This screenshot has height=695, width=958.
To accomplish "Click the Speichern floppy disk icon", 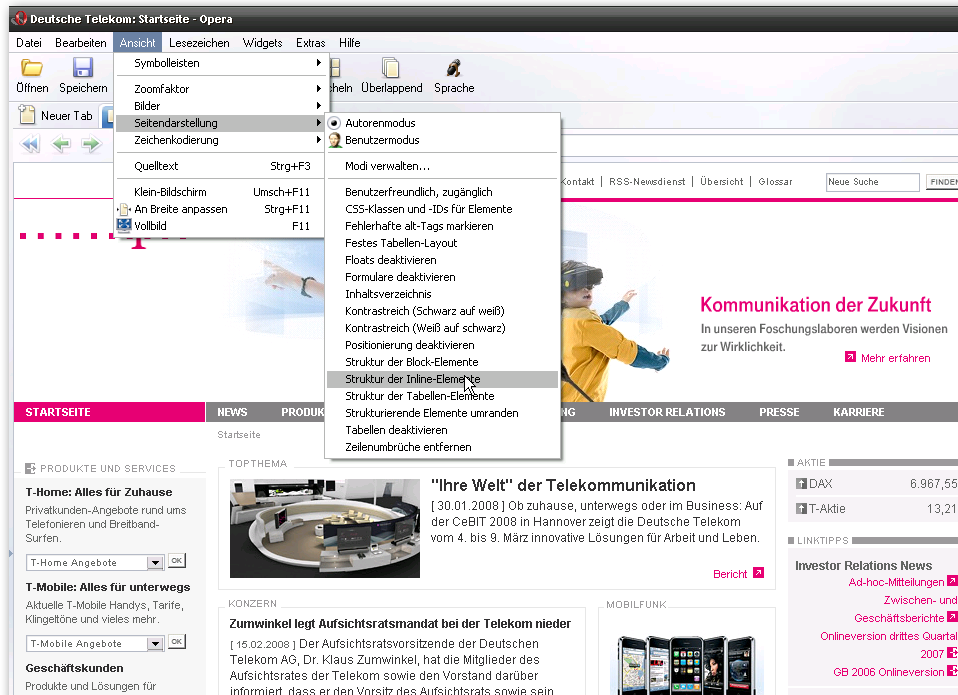I will click(x=82, y=68).
